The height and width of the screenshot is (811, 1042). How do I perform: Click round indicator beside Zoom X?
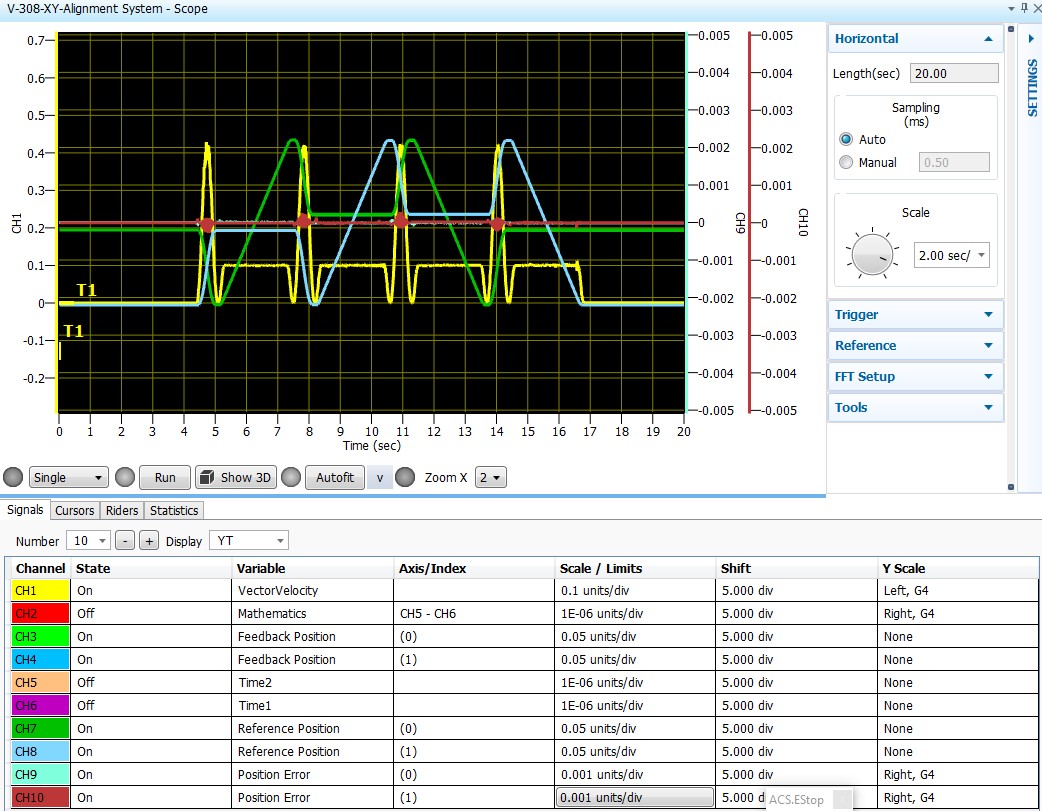(405, 477)
